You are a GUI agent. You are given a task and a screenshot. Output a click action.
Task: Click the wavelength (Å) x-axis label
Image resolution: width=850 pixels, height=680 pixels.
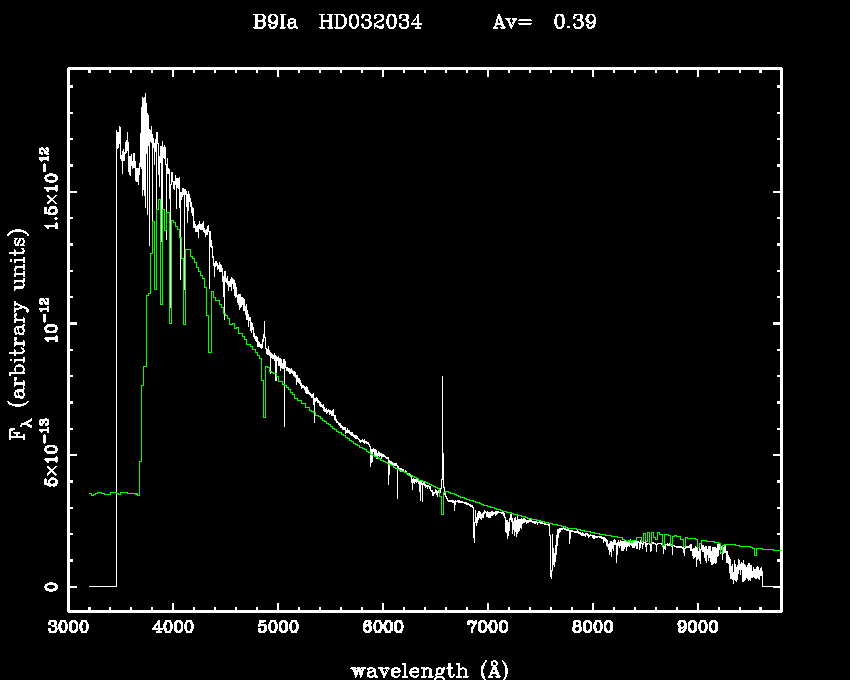(424, 669)
